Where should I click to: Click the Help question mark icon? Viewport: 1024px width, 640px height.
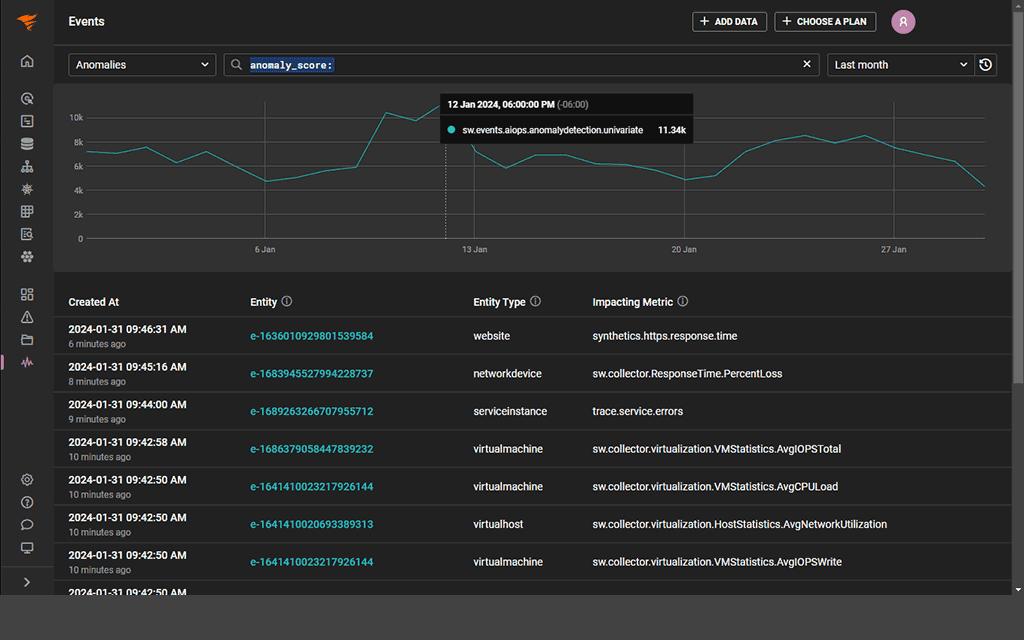tap(27, 502)
